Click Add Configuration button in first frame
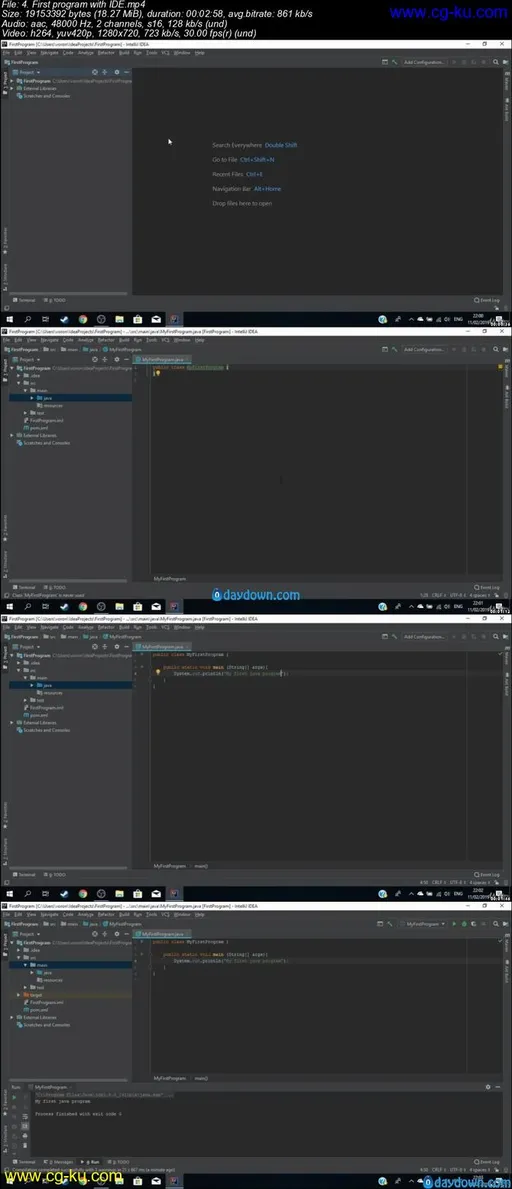Viewport: 512px width, 1189px height. click(x=424, y=62)
